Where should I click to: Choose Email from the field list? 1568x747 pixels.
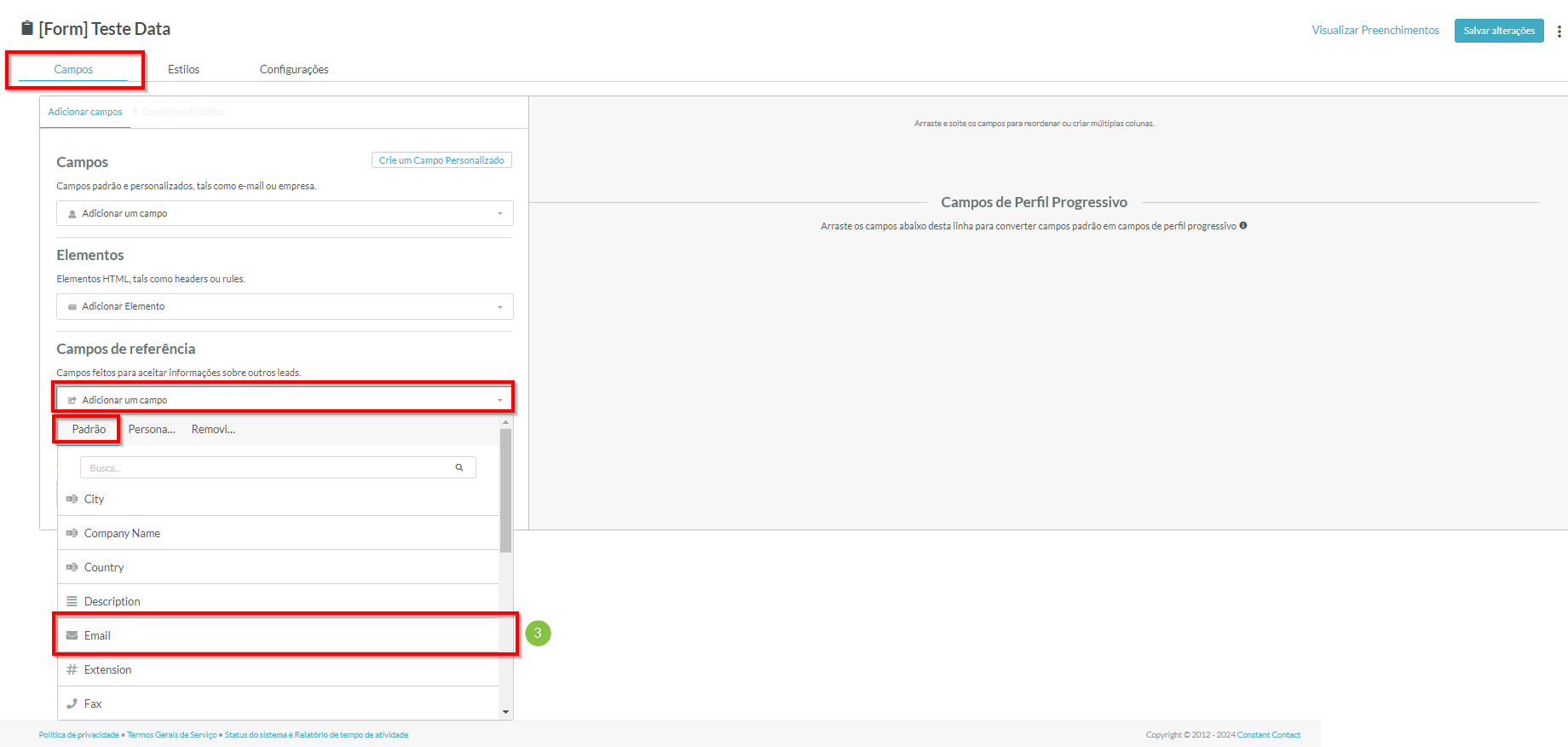(x=278, y=635)
